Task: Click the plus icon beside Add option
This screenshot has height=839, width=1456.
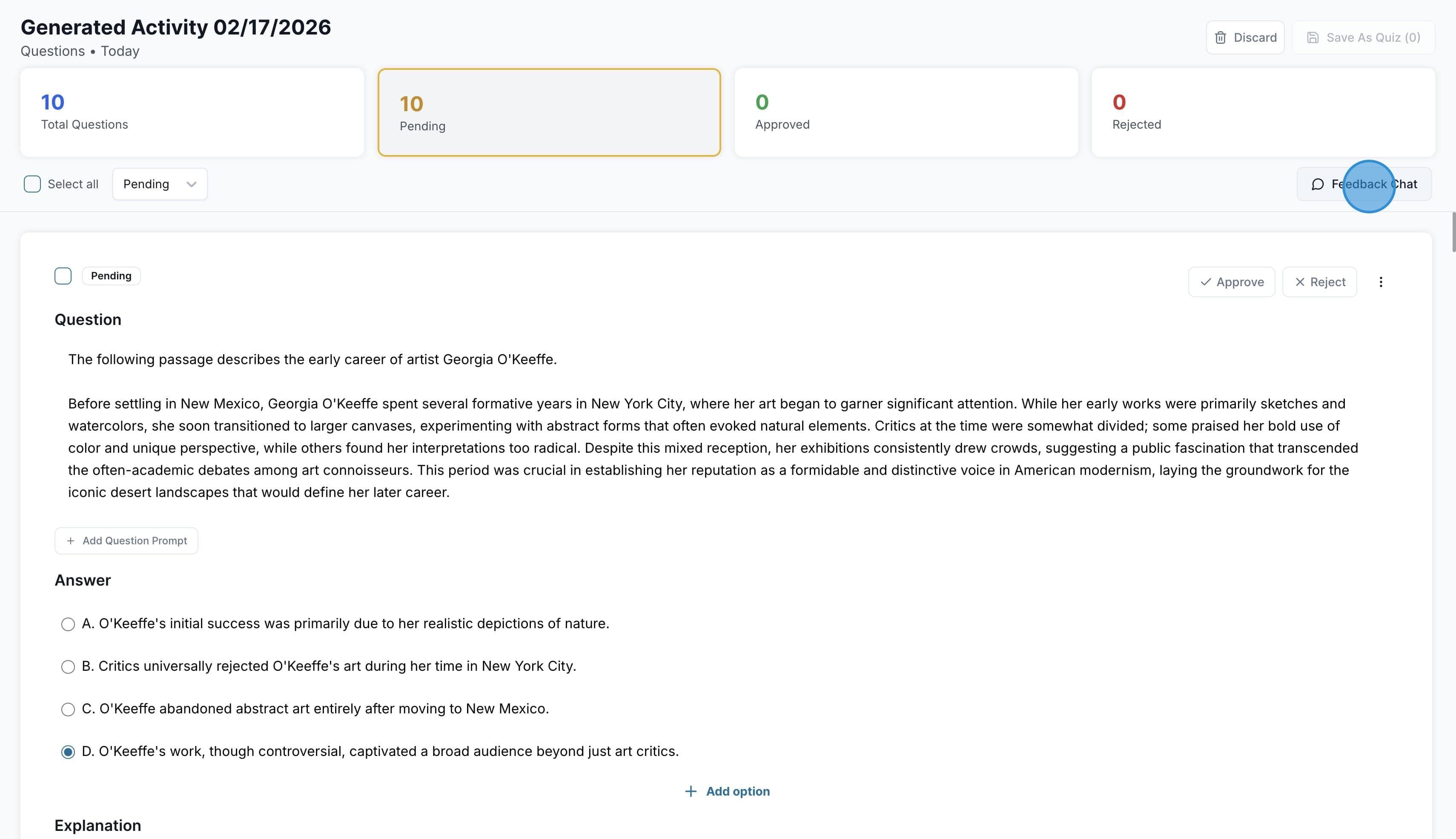Action: click(691, 791)
